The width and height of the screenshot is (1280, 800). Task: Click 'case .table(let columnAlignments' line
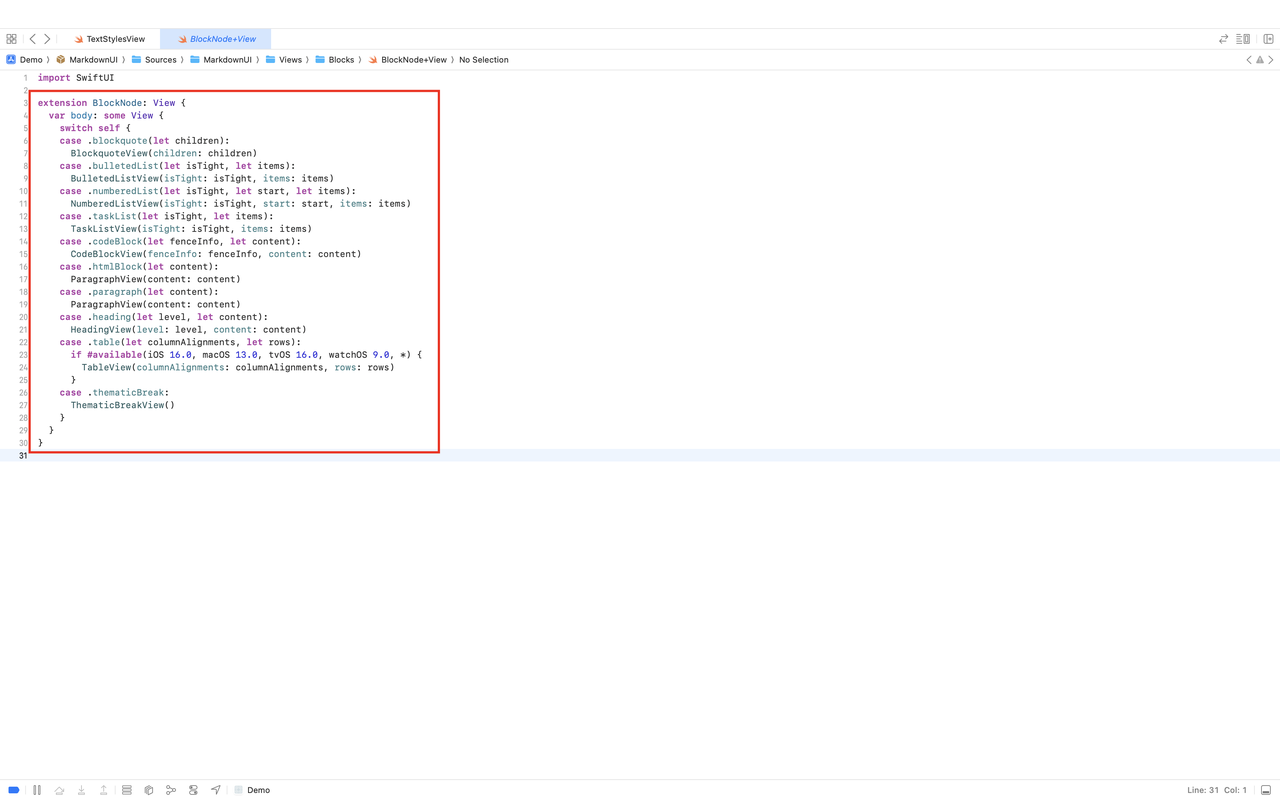[180, 342]
